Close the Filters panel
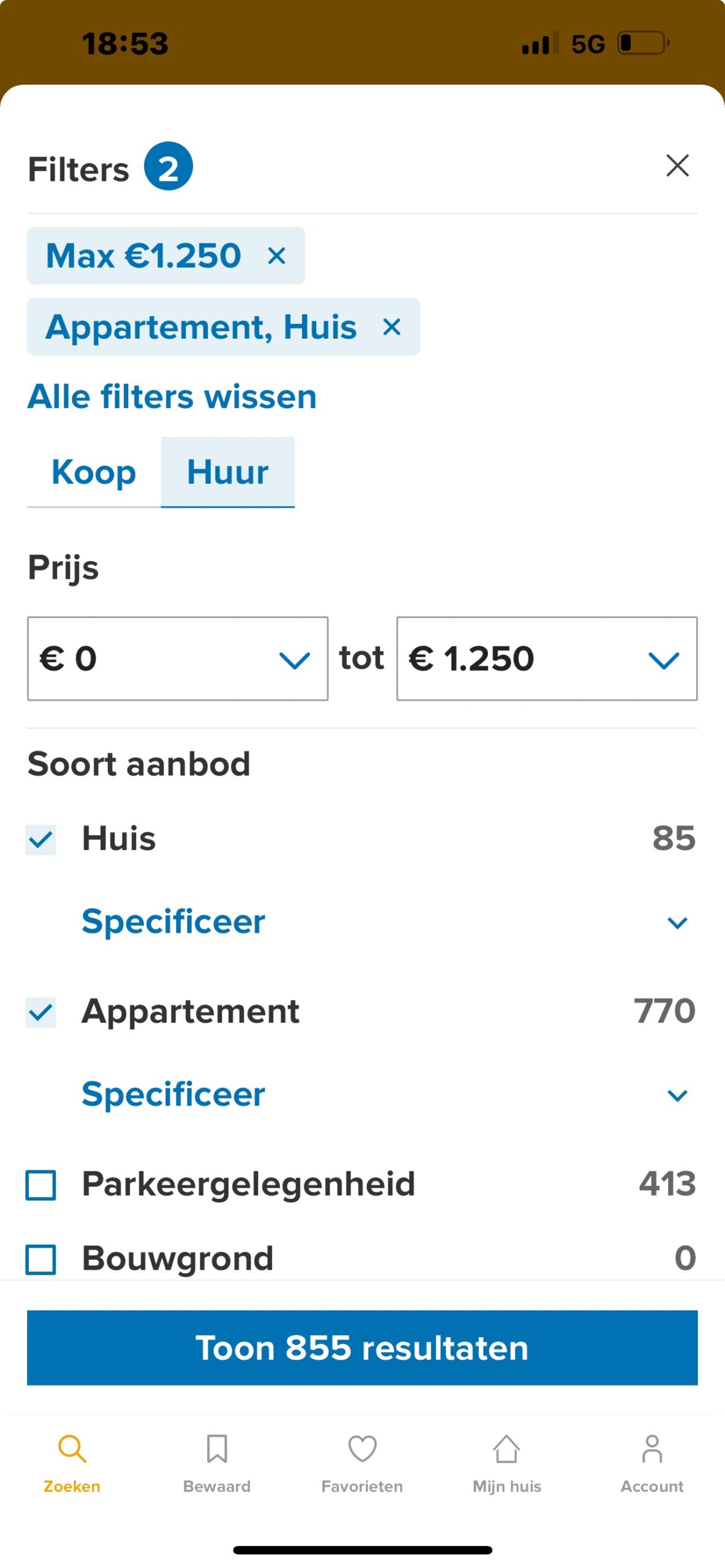This screenshot has width=725, height=1568. point(677,166)
